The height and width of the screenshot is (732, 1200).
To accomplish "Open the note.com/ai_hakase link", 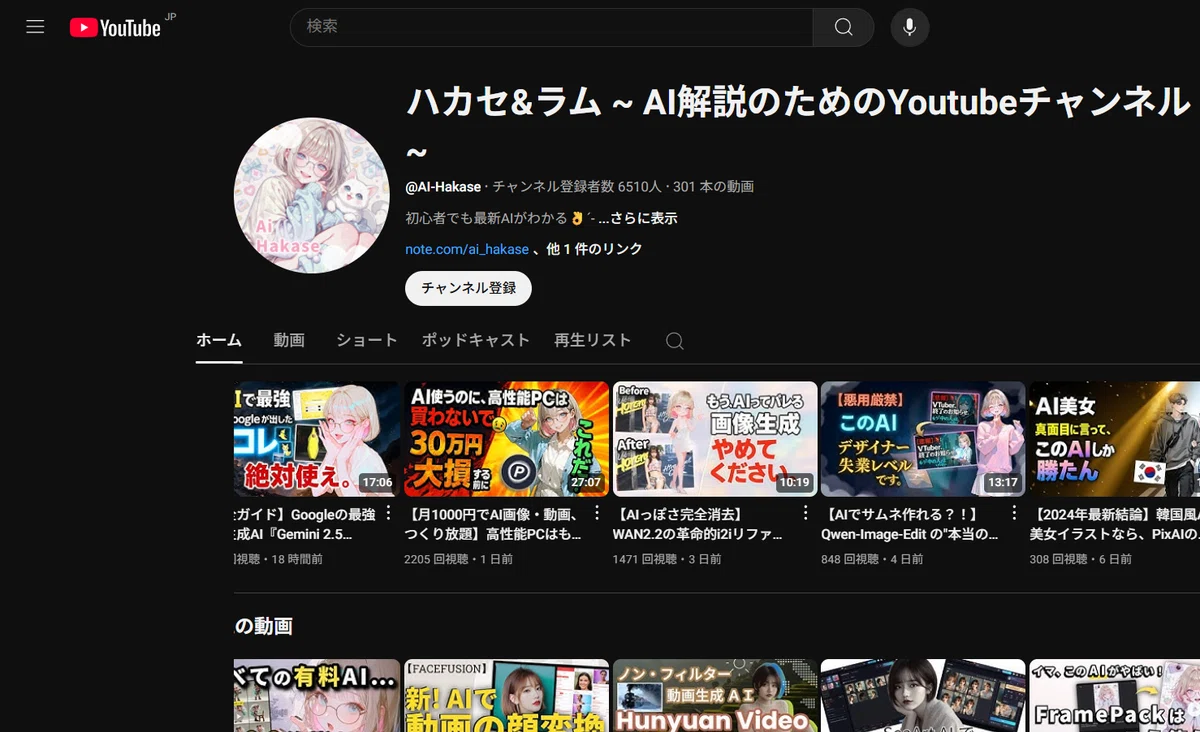I will [x=467, y=249].
